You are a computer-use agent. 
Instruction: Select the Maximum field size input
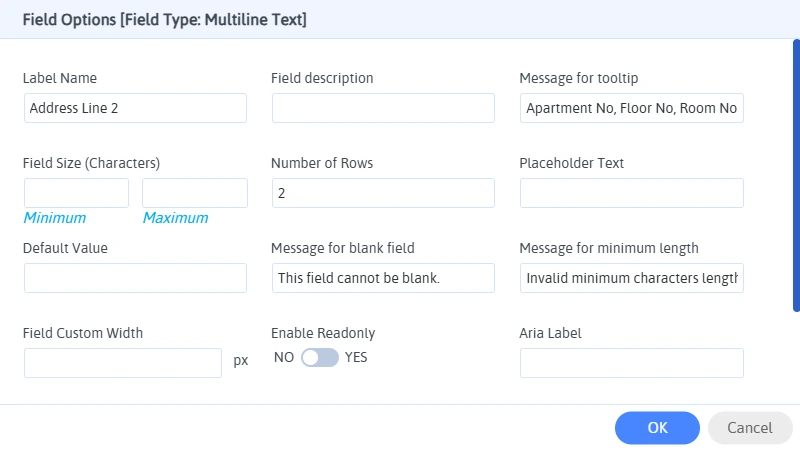click(194, 193)
